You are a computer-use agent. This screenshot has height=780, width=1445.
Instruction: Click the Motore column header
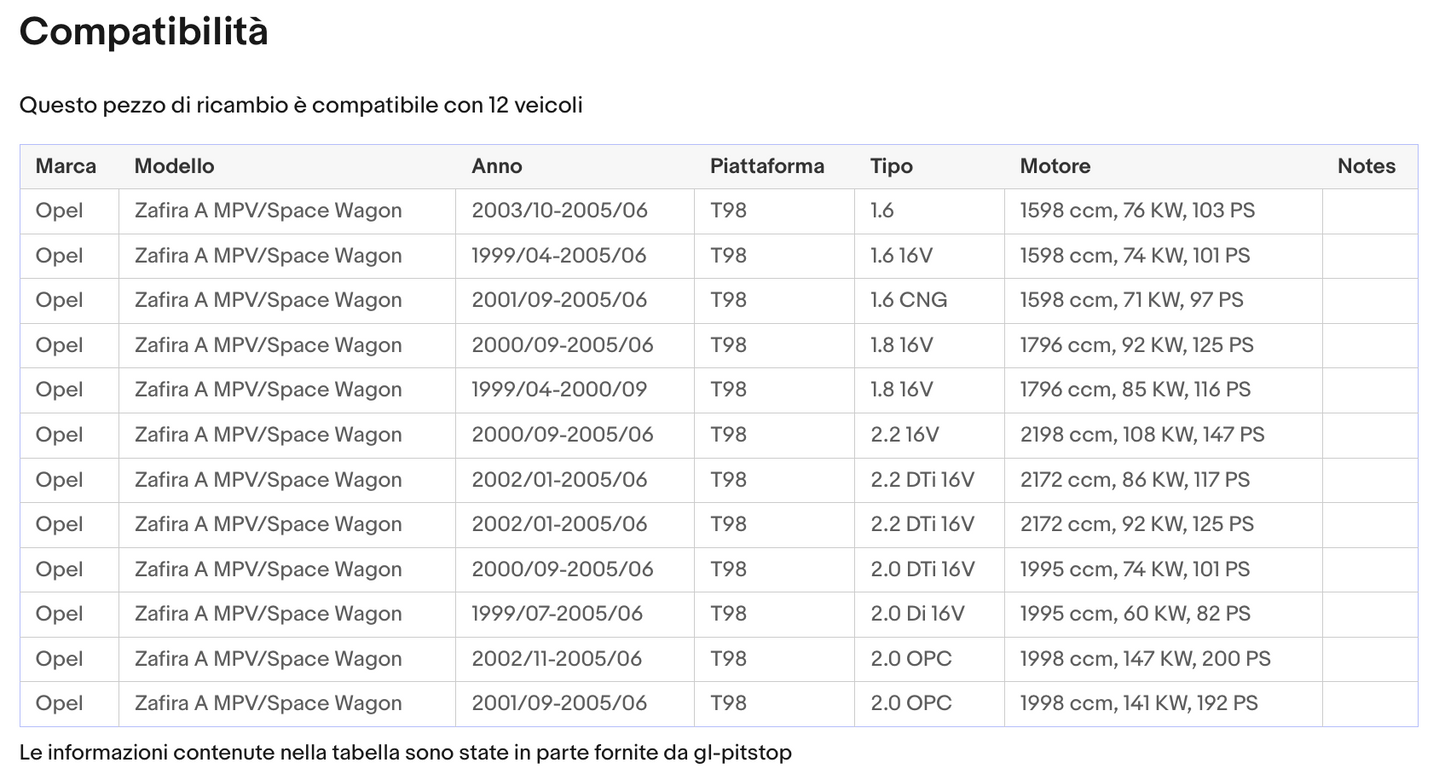1055,166
